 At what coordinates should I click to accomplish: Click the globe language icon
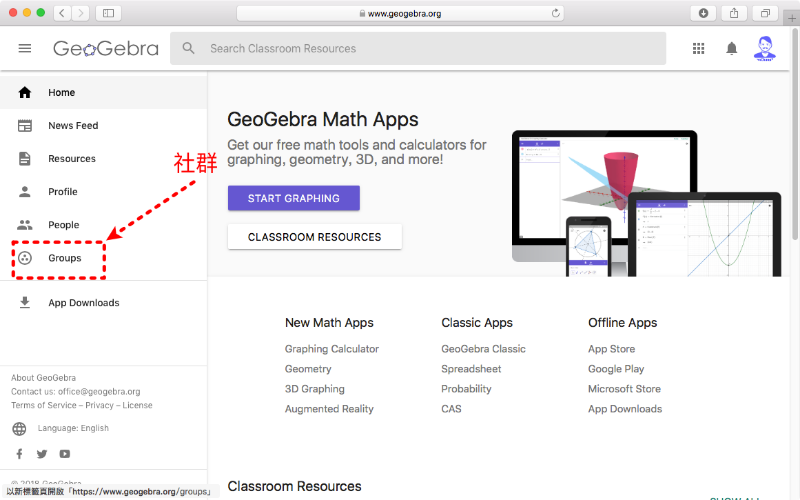tap(19, 429)
